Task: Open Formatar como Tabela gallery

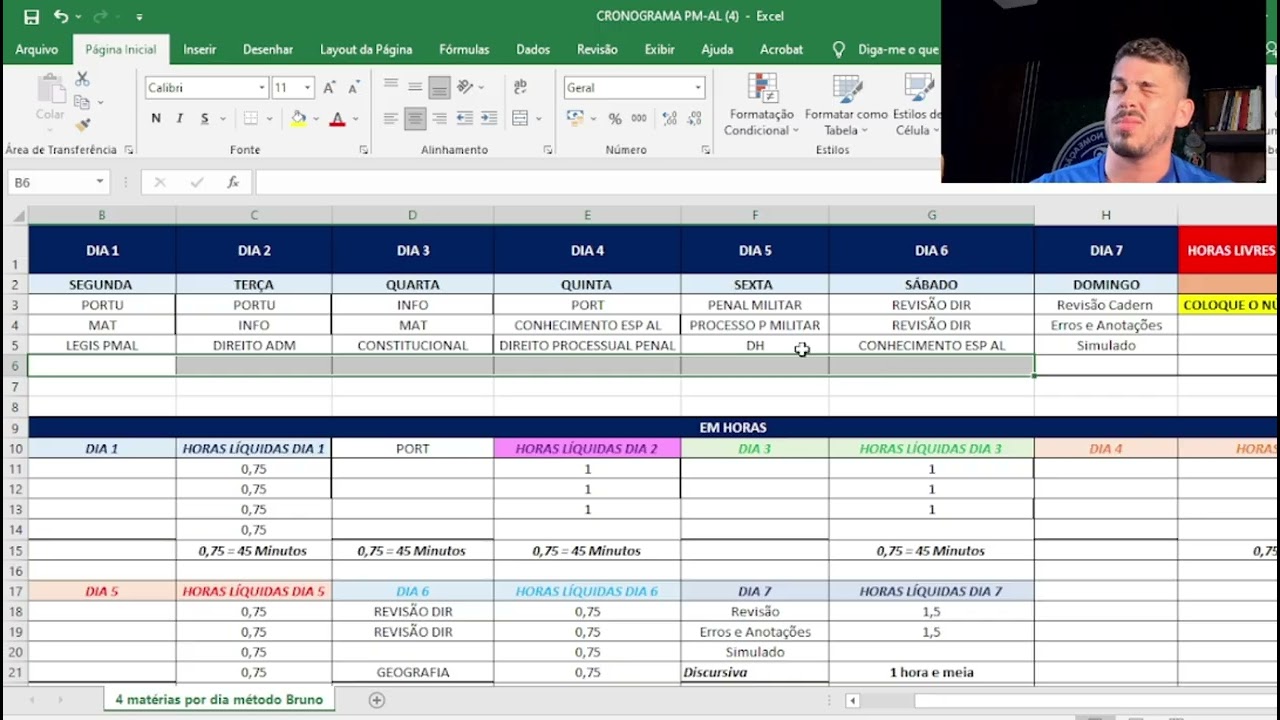Action: tap(846, 105)
